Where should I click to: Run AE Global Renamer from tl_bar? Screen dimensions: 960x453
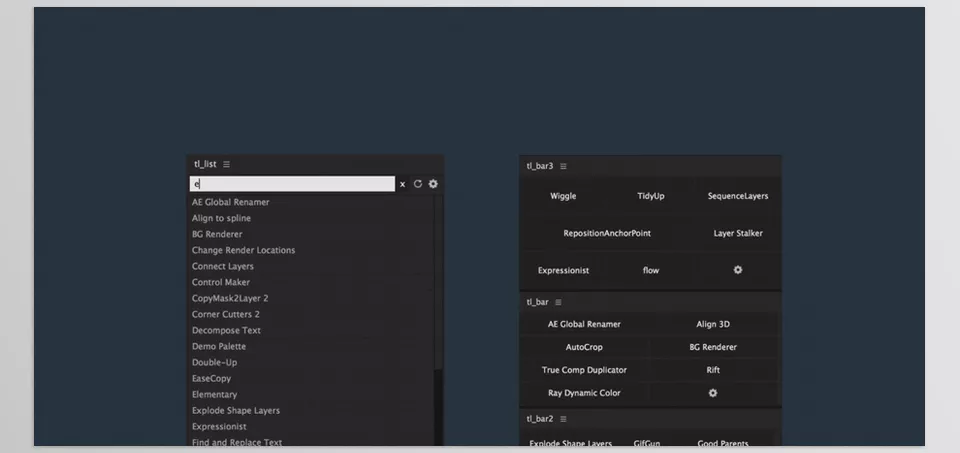tap(584, 324)
